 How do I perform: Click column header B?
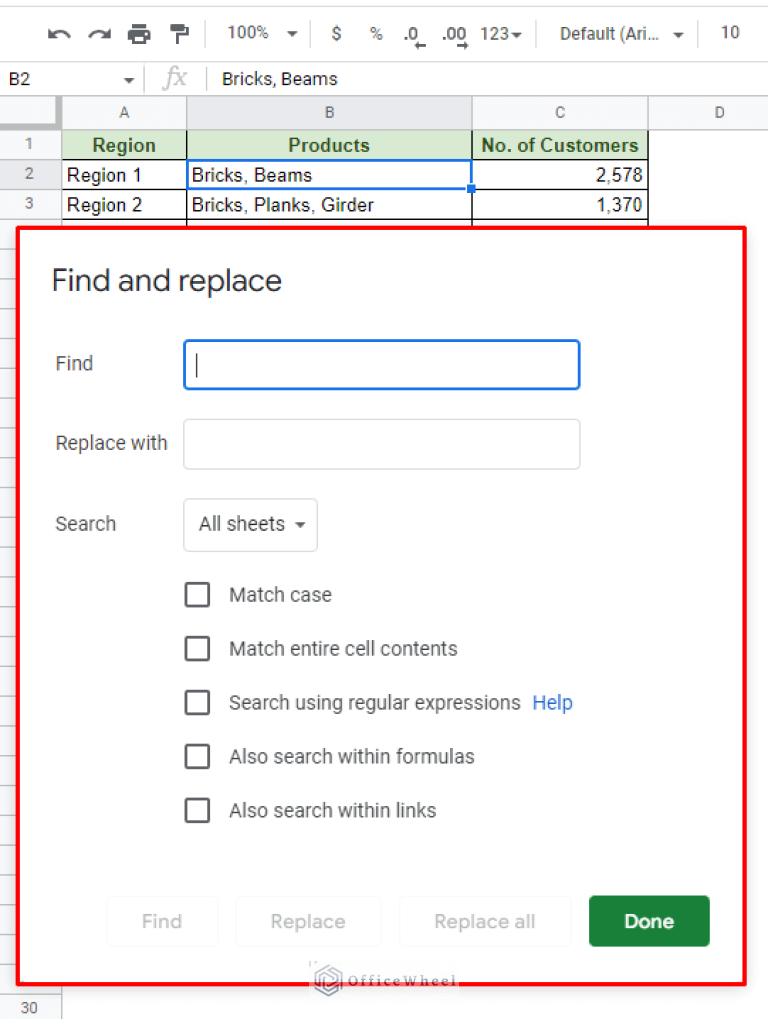click(x=329, y=112)
